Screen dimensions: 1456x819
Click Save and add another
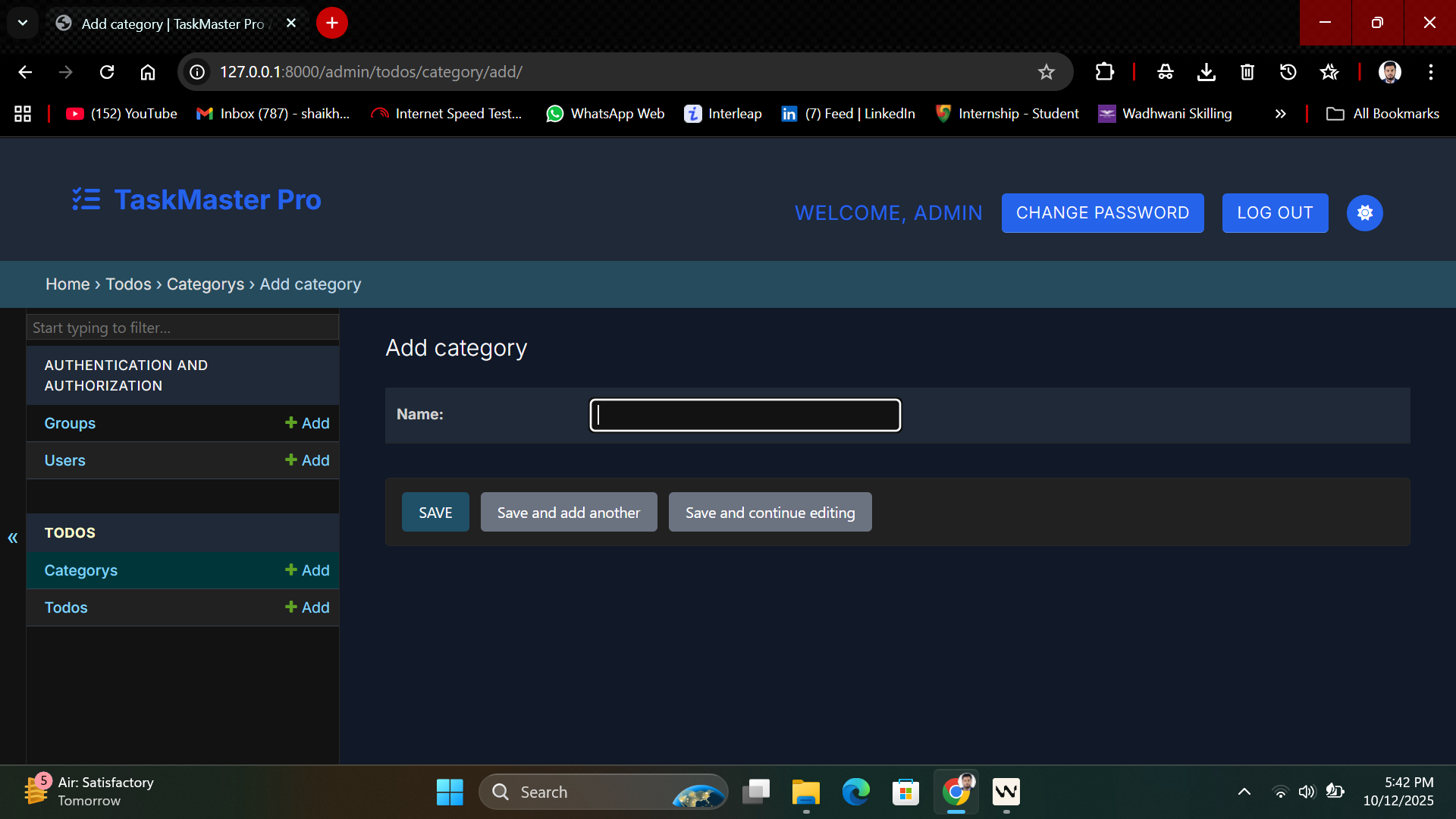pyautogui.click(x=569, y=512)
